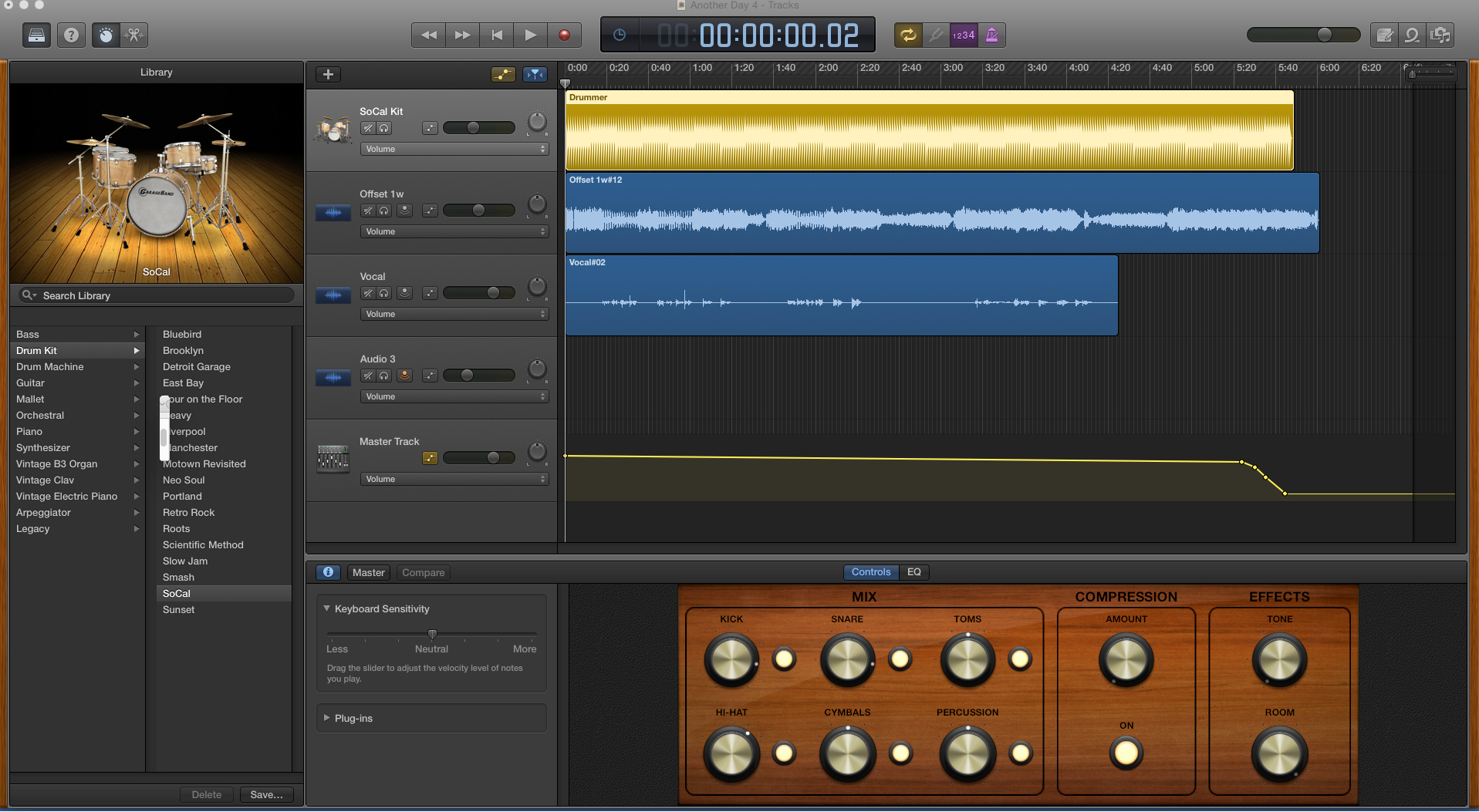
Task: Open the Media Browser
Action: click(1440, 35)
